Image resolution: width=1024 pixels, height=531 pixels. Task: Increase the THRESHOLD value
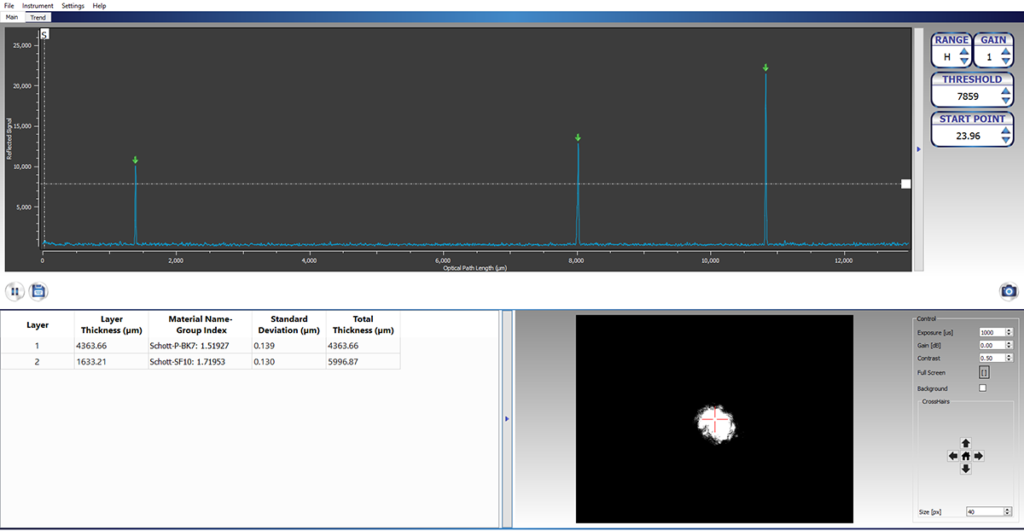click(x=1006, y=91)
